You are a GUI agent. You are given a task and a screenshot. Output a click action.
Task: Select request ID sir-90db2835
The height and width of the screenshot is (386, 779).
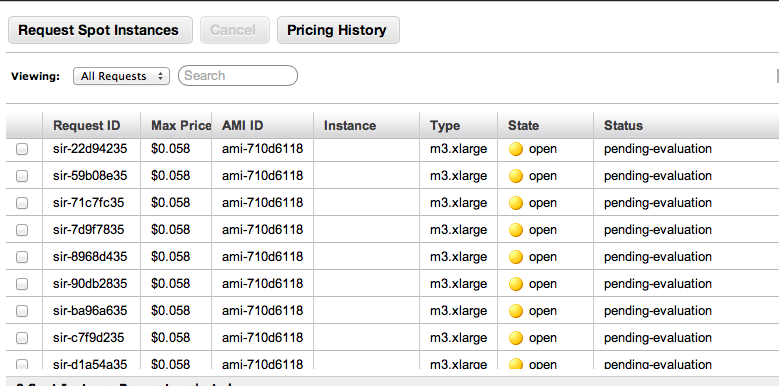point(90,284)
